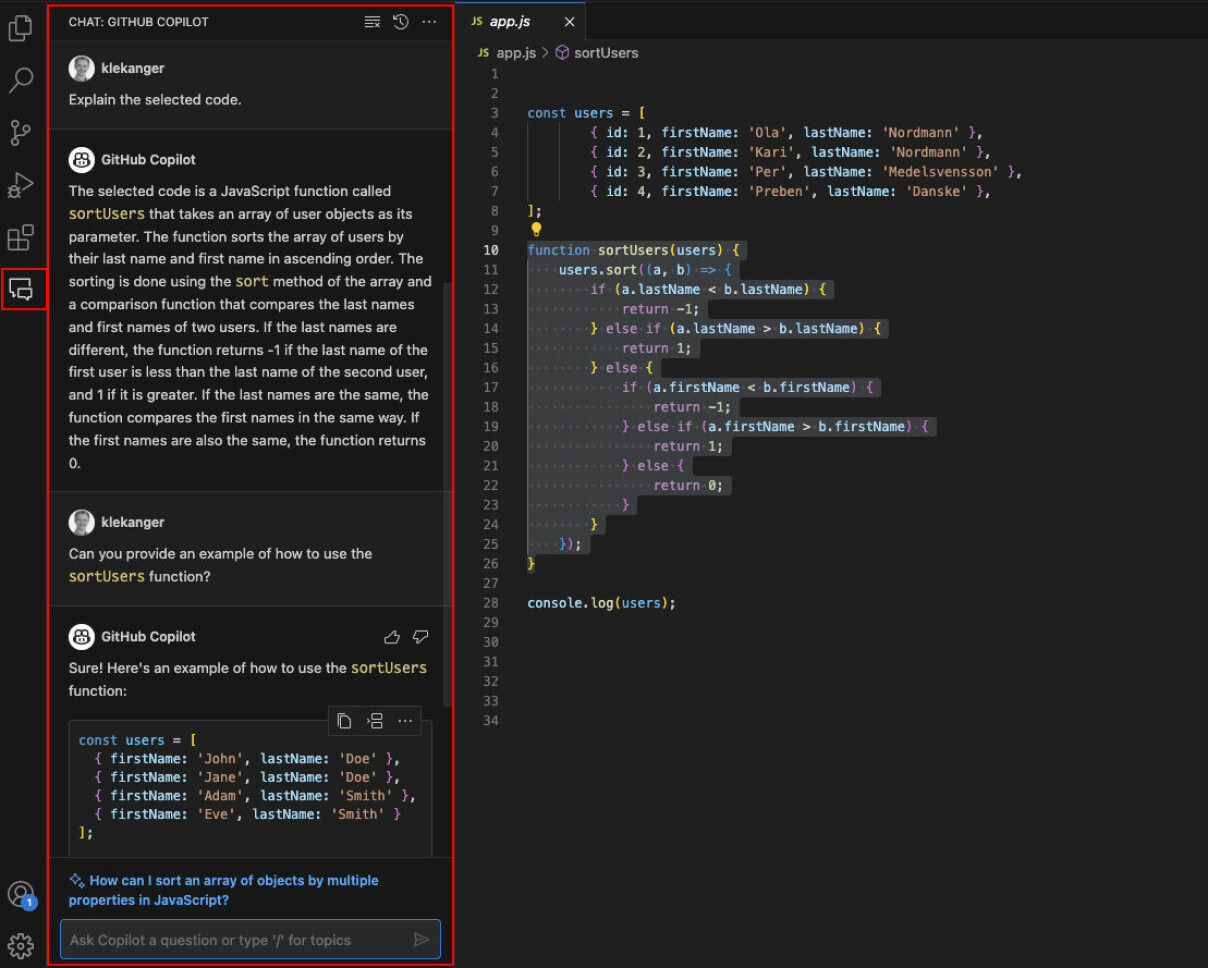Click the follow-up 'How can I sort an array' link
Viewport: 1208px width, 968px height.
pos(223,891)
